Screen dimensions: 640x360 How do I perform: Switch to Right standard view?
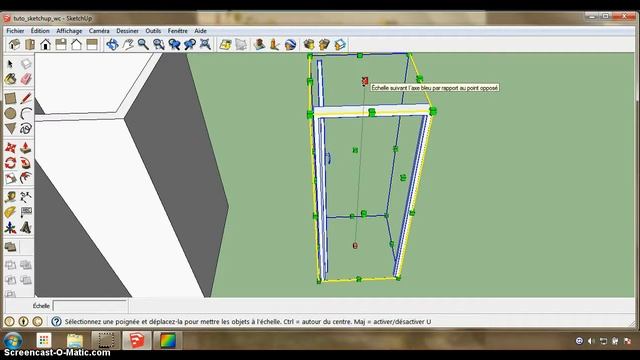tap(61, 44)
